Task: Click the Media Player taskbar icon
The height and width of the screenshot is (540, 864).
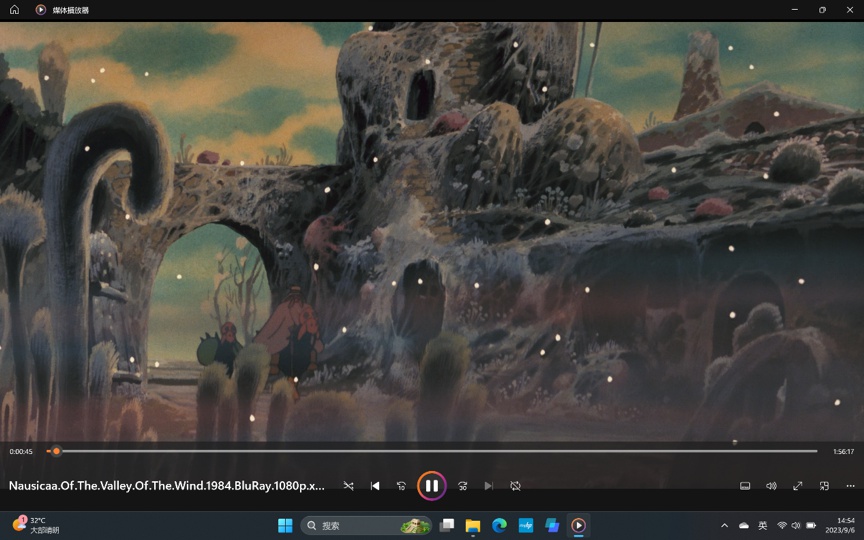Action: tap(578, 526)
